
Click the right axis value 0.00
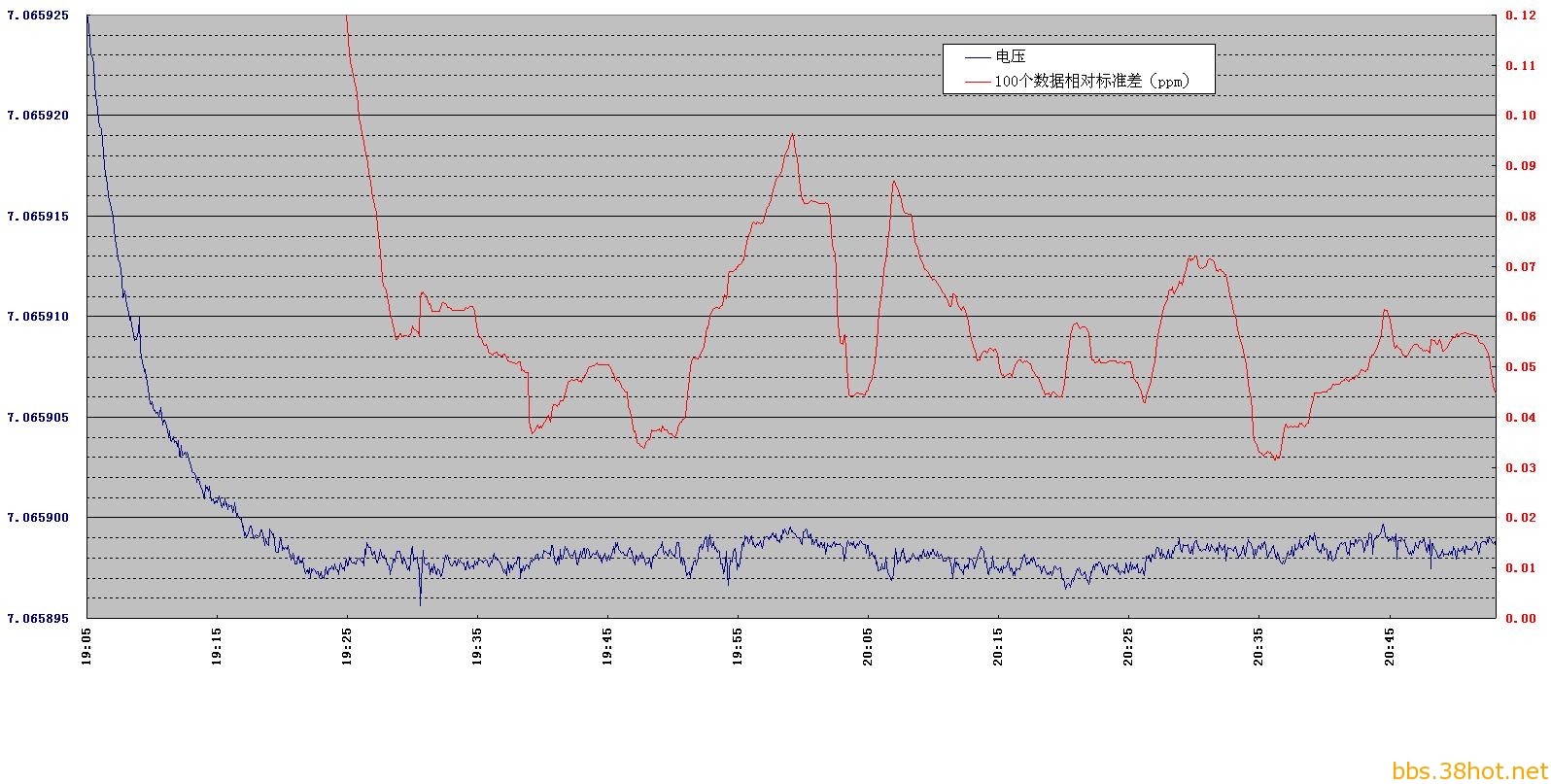[1521, 618]
